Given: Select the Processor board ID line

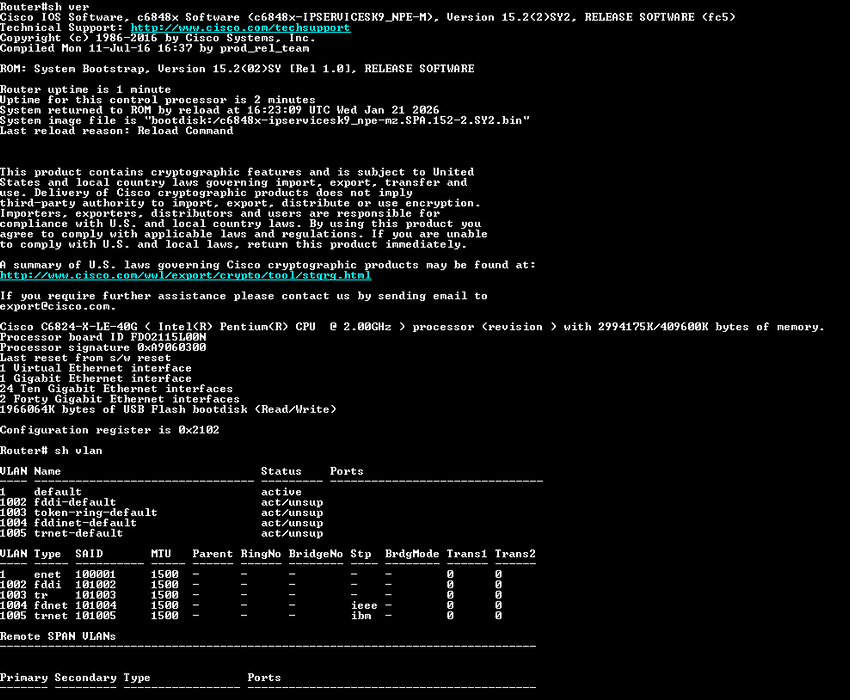Looking at the screenshot, I should pyautogui.click(x=103, y=337).
